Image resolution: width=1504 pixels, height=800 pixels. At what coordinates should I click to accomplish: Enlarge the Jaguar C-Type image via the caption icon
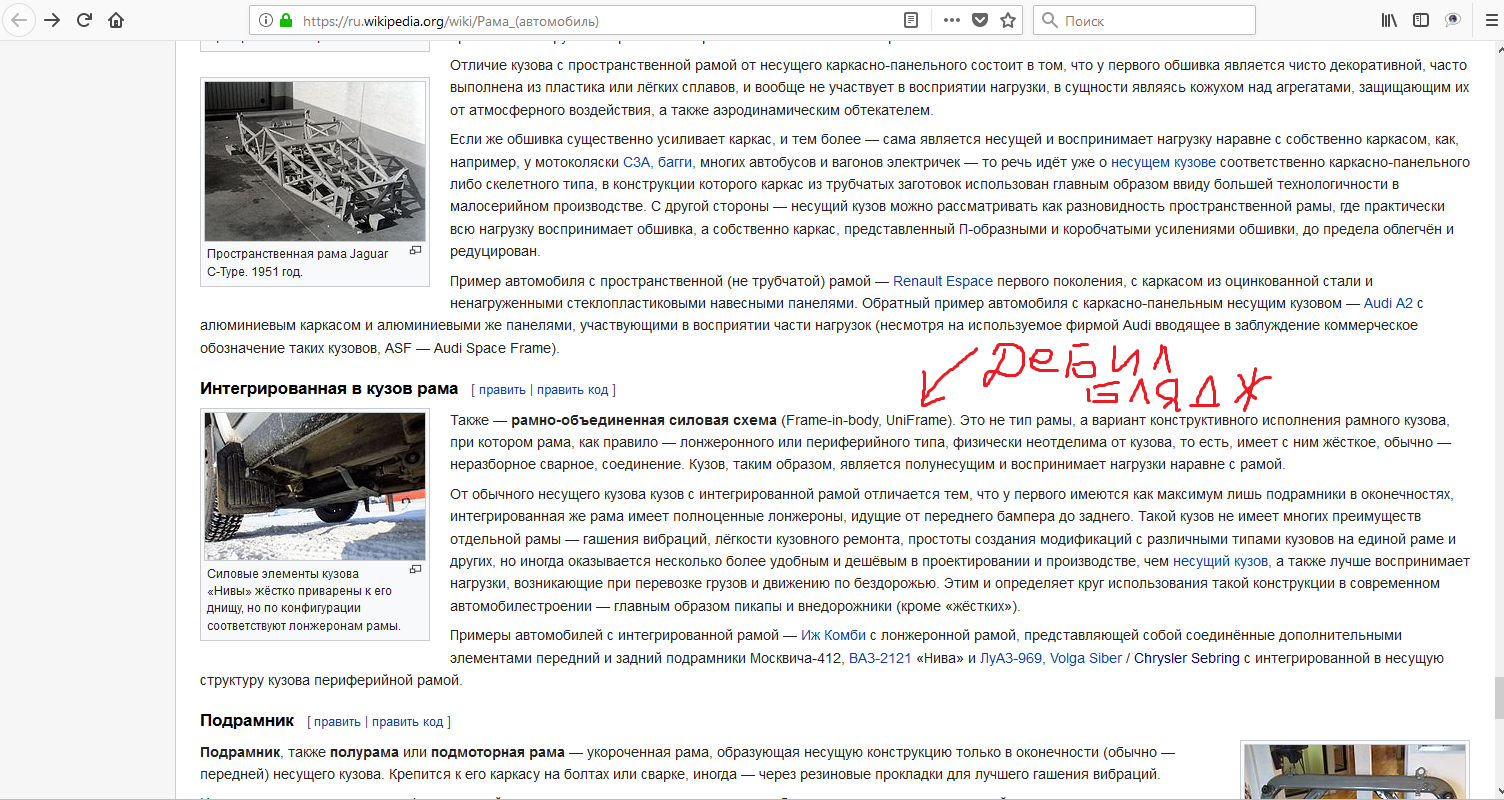[x=415, y=251]
